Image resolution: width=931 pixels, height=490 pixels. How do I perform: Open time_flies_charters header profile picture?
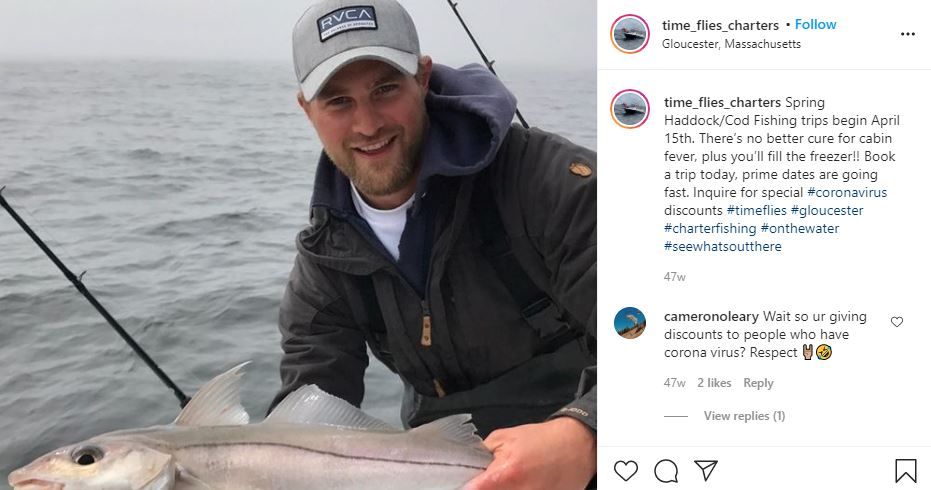[x=629, y=34]
